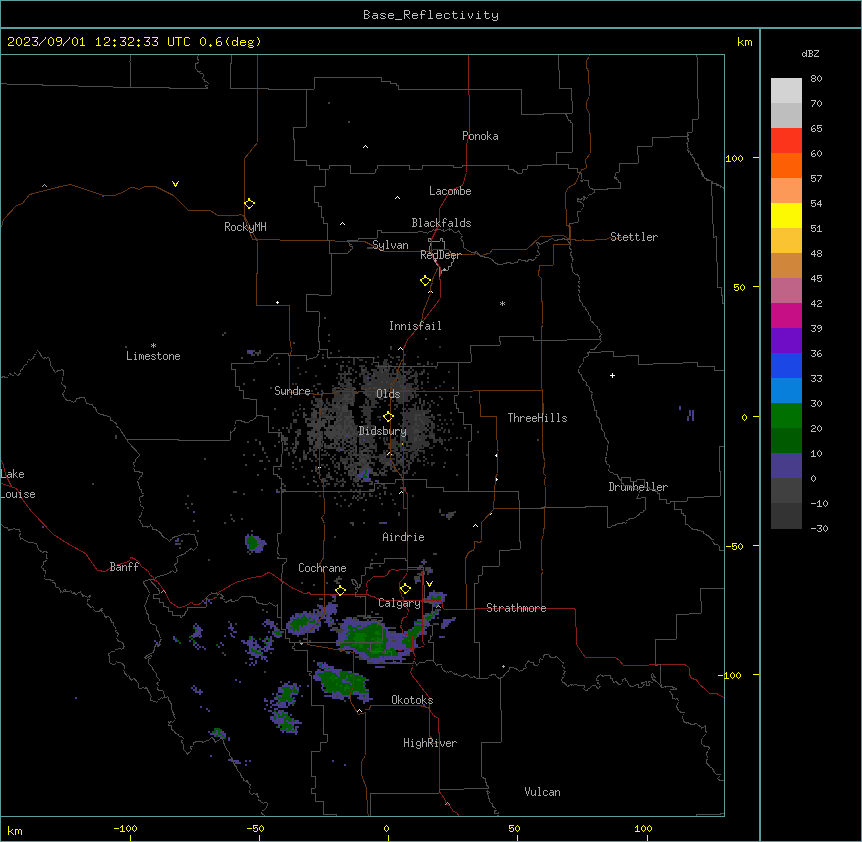Click the Strathmore label
862x842 pixels.
pyautogui.click(x=516, y=608)
